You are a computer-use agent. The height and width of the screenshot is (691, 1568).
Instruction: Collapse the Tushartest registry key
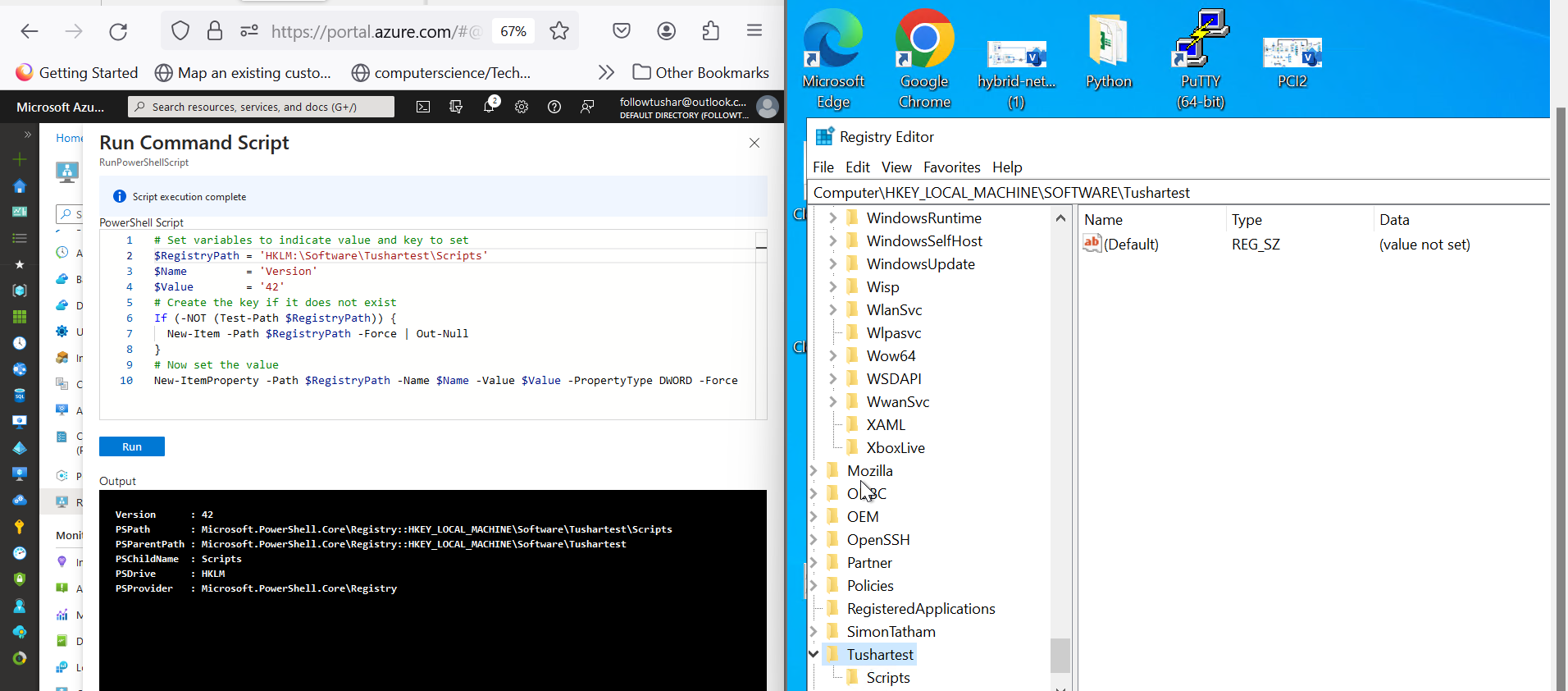click(x=814, y=654)
